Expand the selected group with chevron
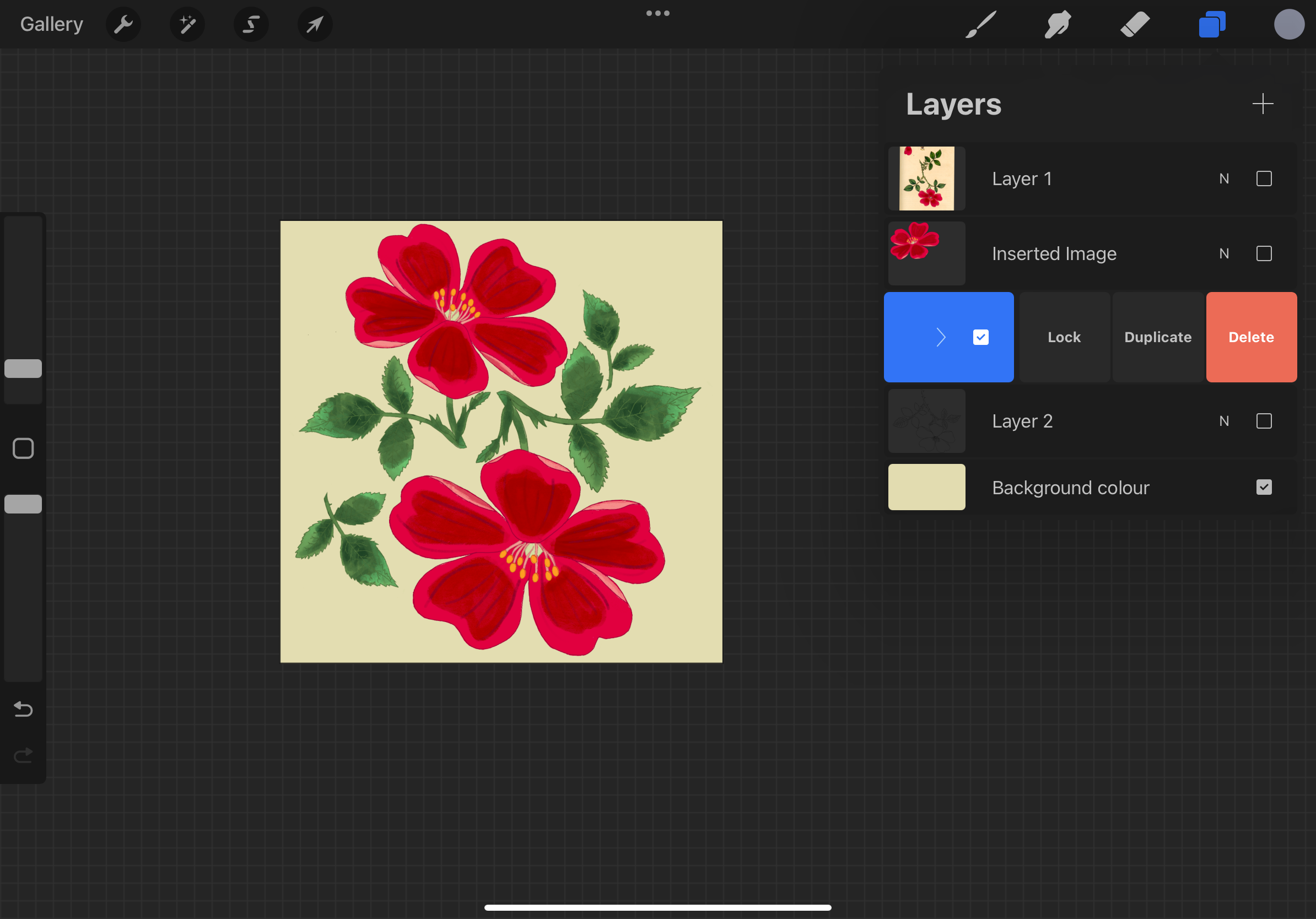 (941, 338)
